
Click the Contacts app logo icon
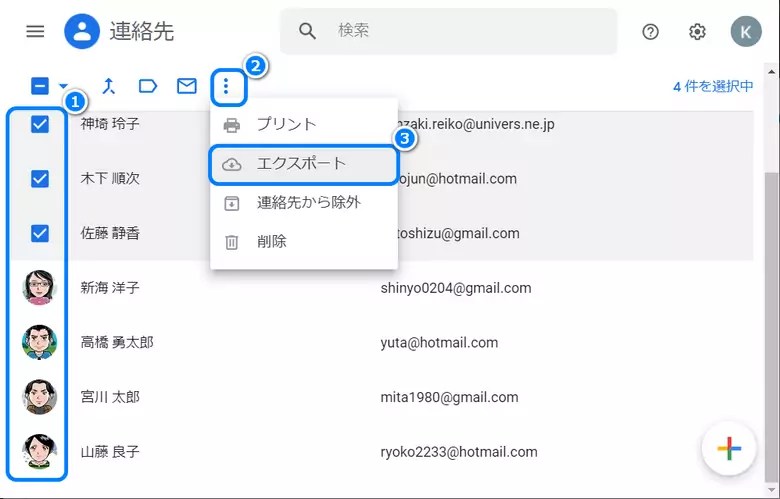pyautogui.click(x=82, y=31)
